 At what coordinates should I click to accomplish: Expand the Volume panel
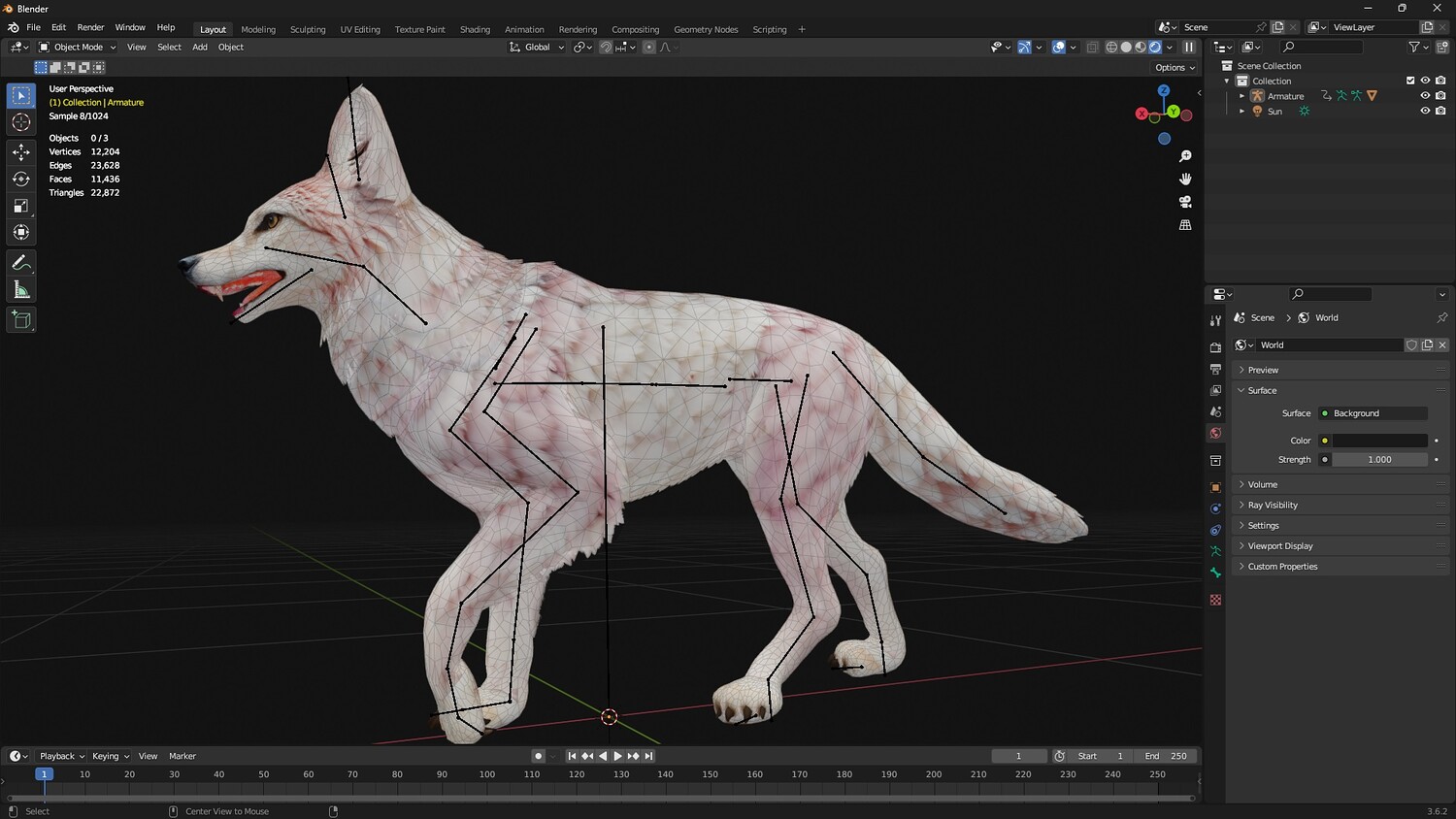point(1262,484)
